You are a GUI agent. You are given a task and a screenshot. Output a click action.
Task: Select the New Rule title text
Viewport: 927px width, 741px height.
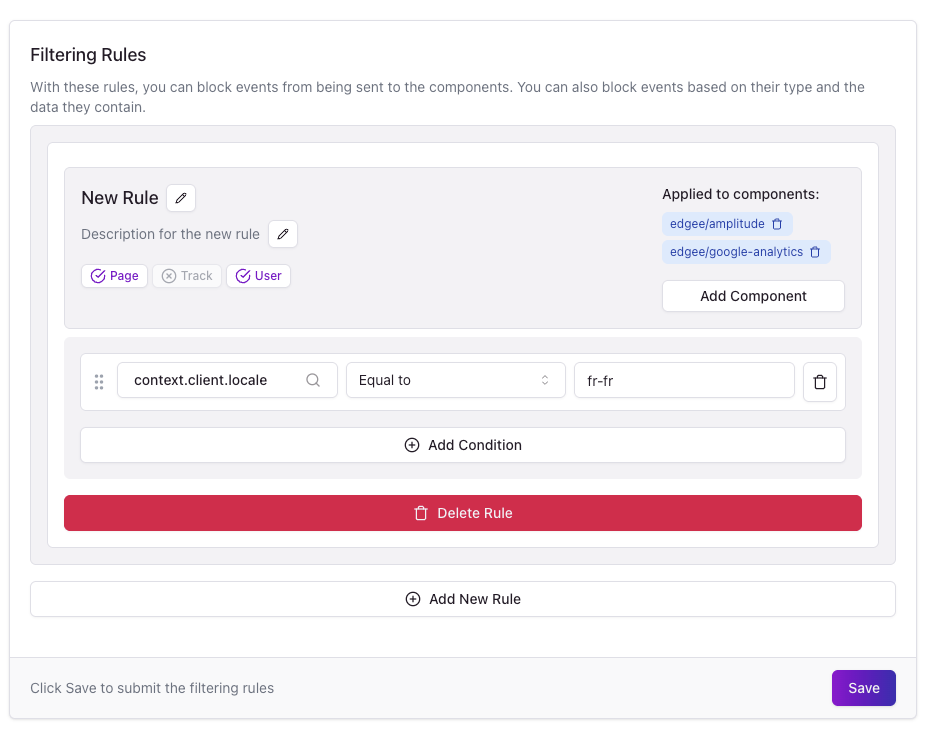coord(120,198)
